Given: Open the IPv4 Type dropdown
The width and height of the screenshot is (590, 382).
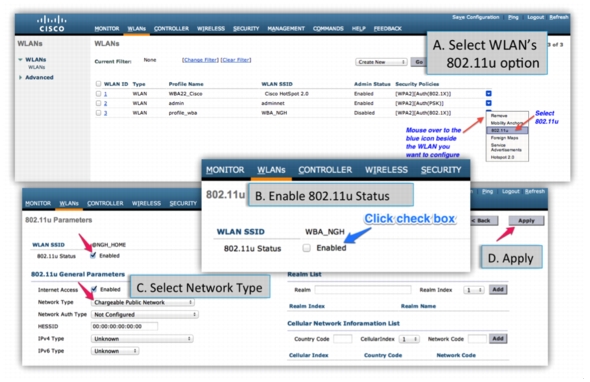Looking at the screenshot, I should tap(142, 339).
